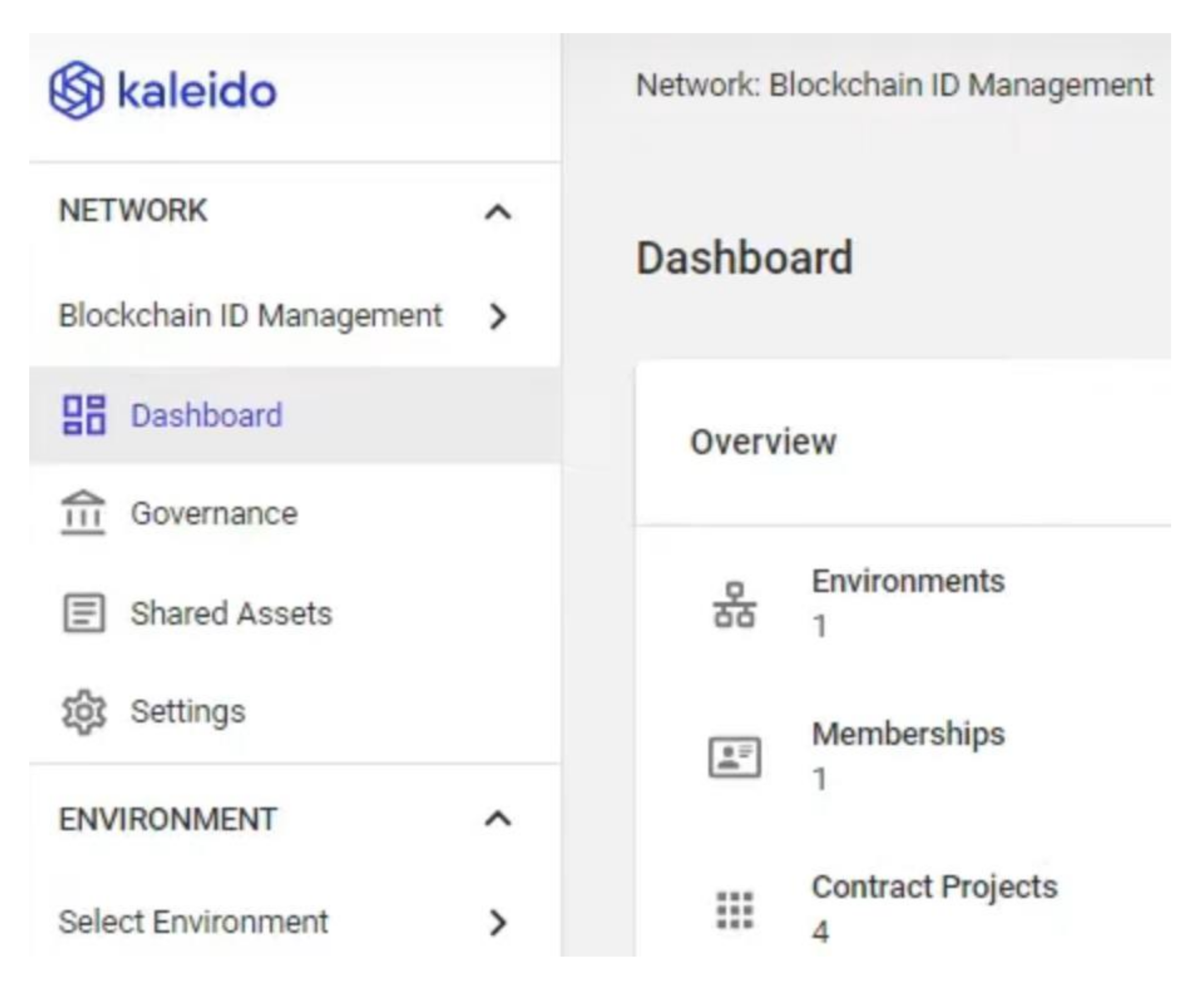
Task: Open Shared Assets from the sidebar
Action: [x=231, y=614]
